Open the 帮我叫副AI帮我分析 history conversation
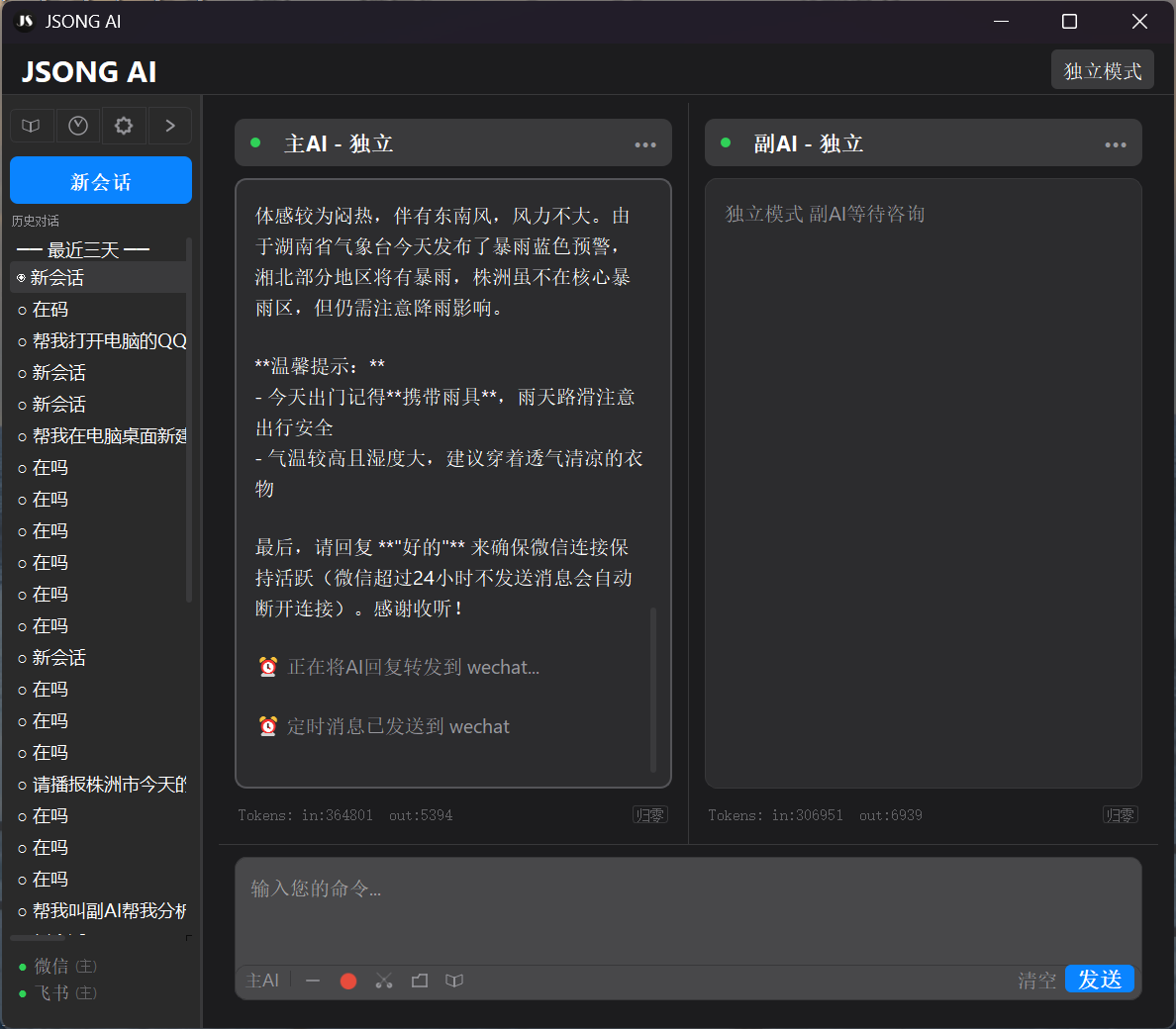This screenshot has width=1176, height=1029. [98, 911]
